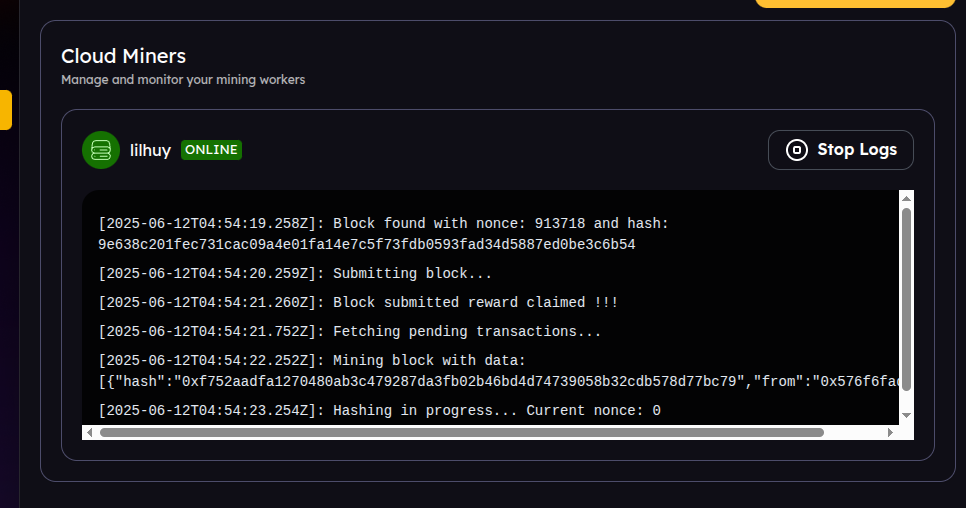The image size is (966, 508).
Task: Click the log panel's scroll down arrow
Action: coord(906,414)
